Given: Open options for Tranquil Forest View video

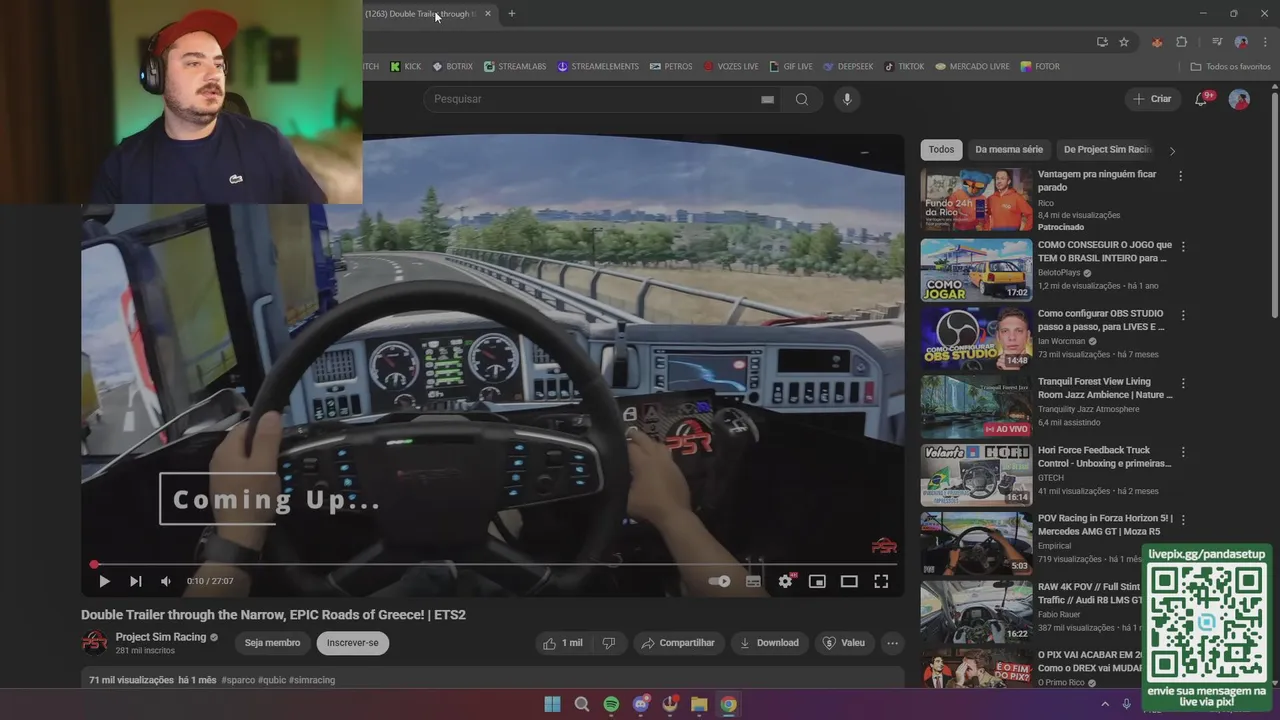Looking at the screenshot, I should coord(1183,383).
